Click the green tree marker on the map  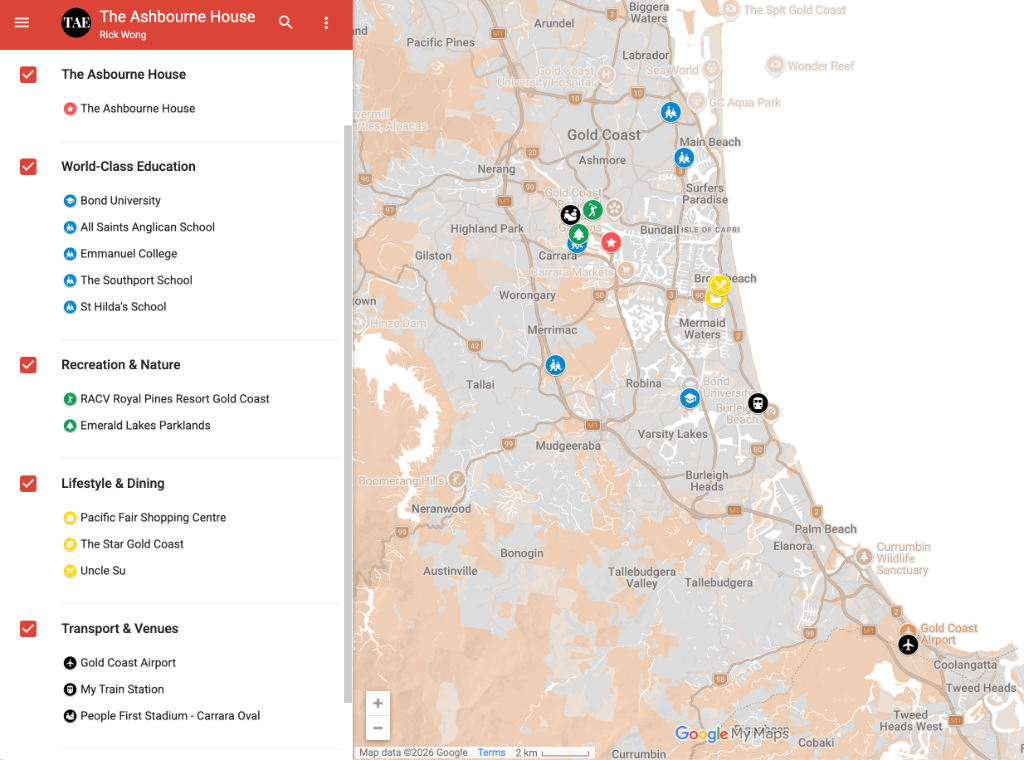click(x=578, y=234)
